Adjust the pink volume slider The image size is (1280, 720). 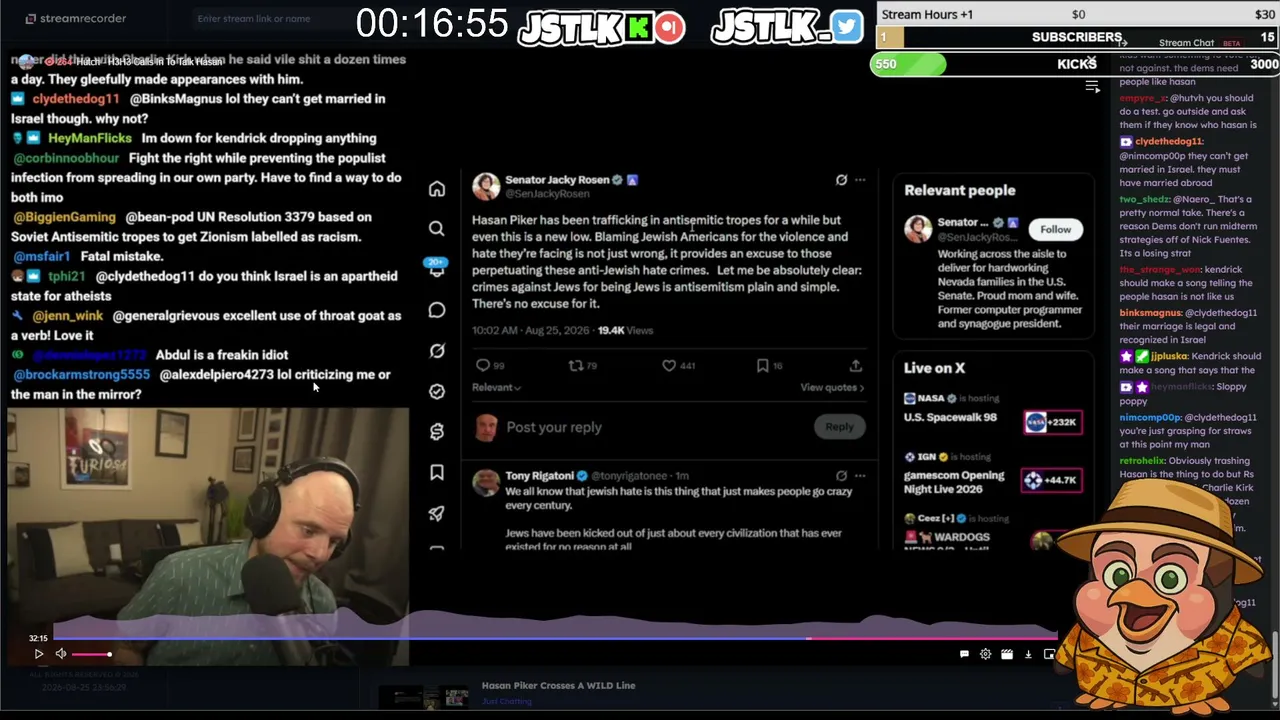[91, 654]
